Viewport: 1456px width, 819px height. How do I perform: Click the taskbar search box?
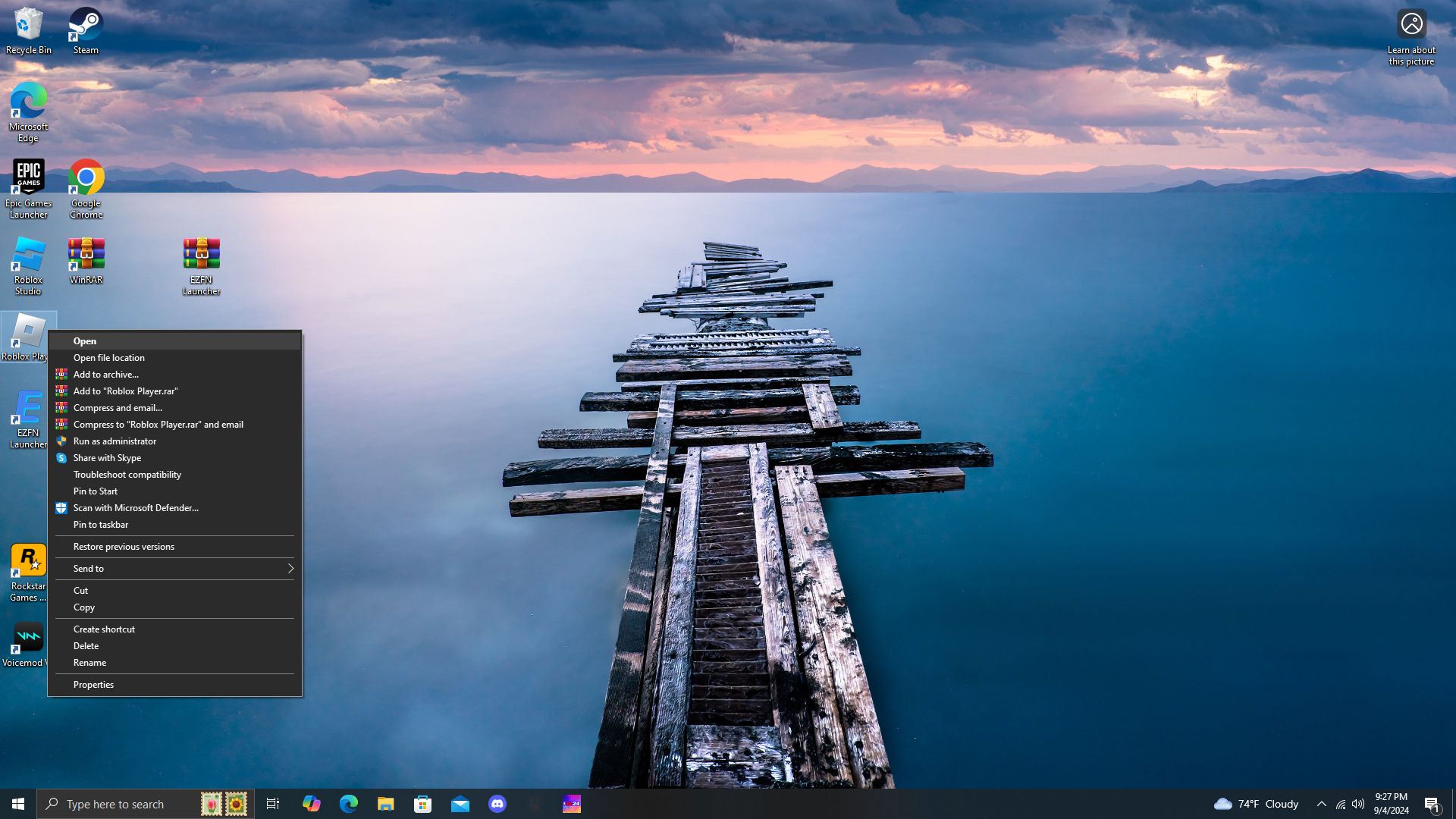click(x=121, y=804)
